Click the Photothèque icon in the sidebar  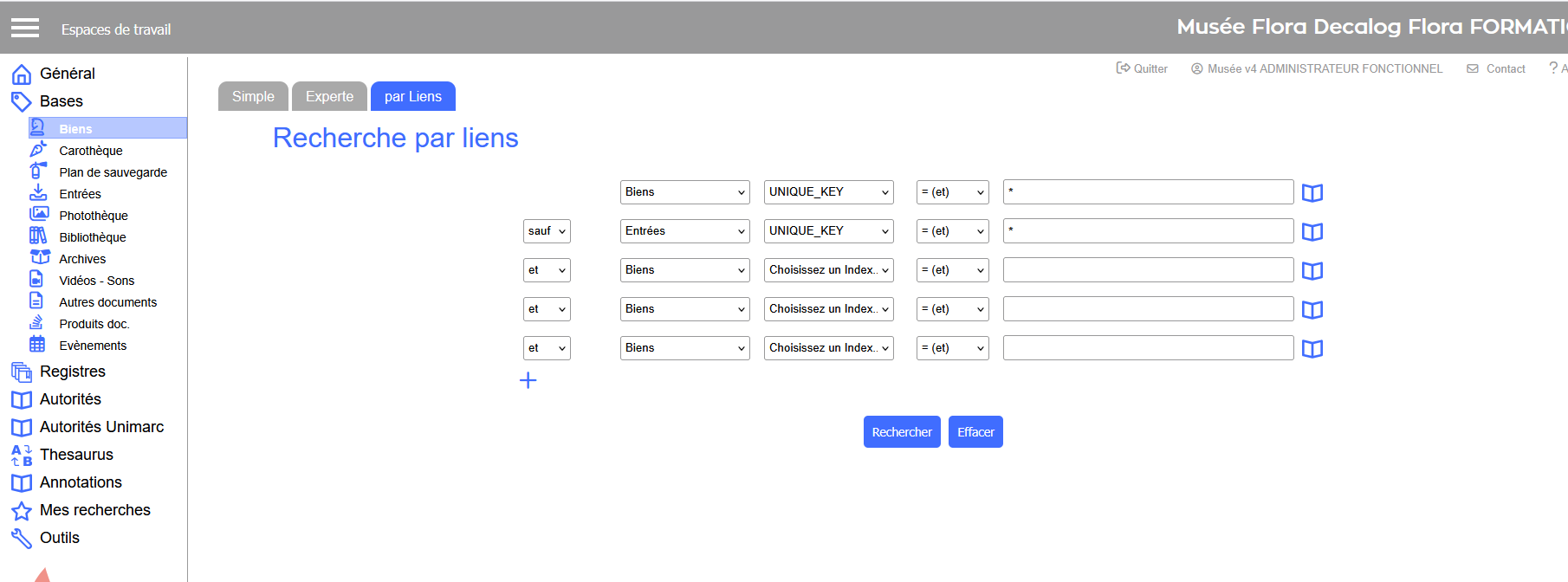38,215
